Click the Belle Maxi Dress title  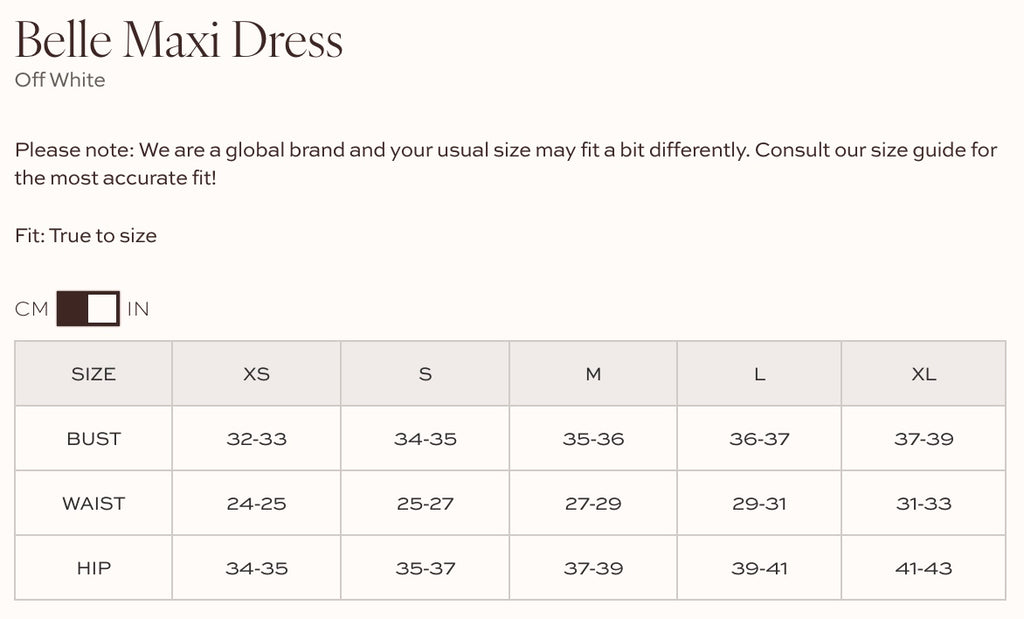click(x=178, y=40)
